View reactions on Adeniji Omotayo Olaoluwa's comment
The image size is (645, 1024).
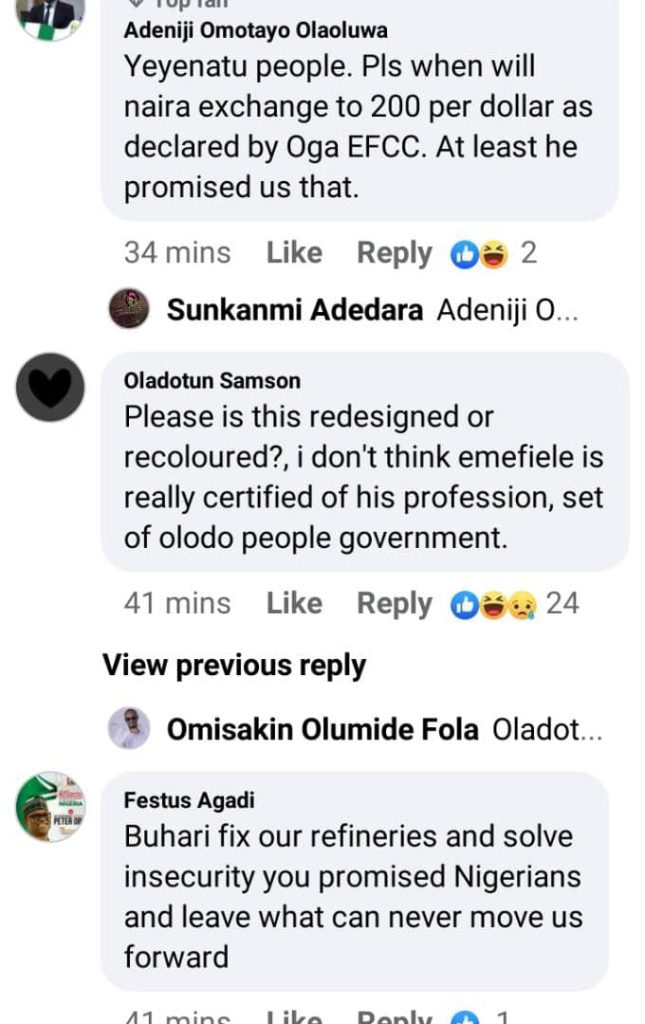494,253
